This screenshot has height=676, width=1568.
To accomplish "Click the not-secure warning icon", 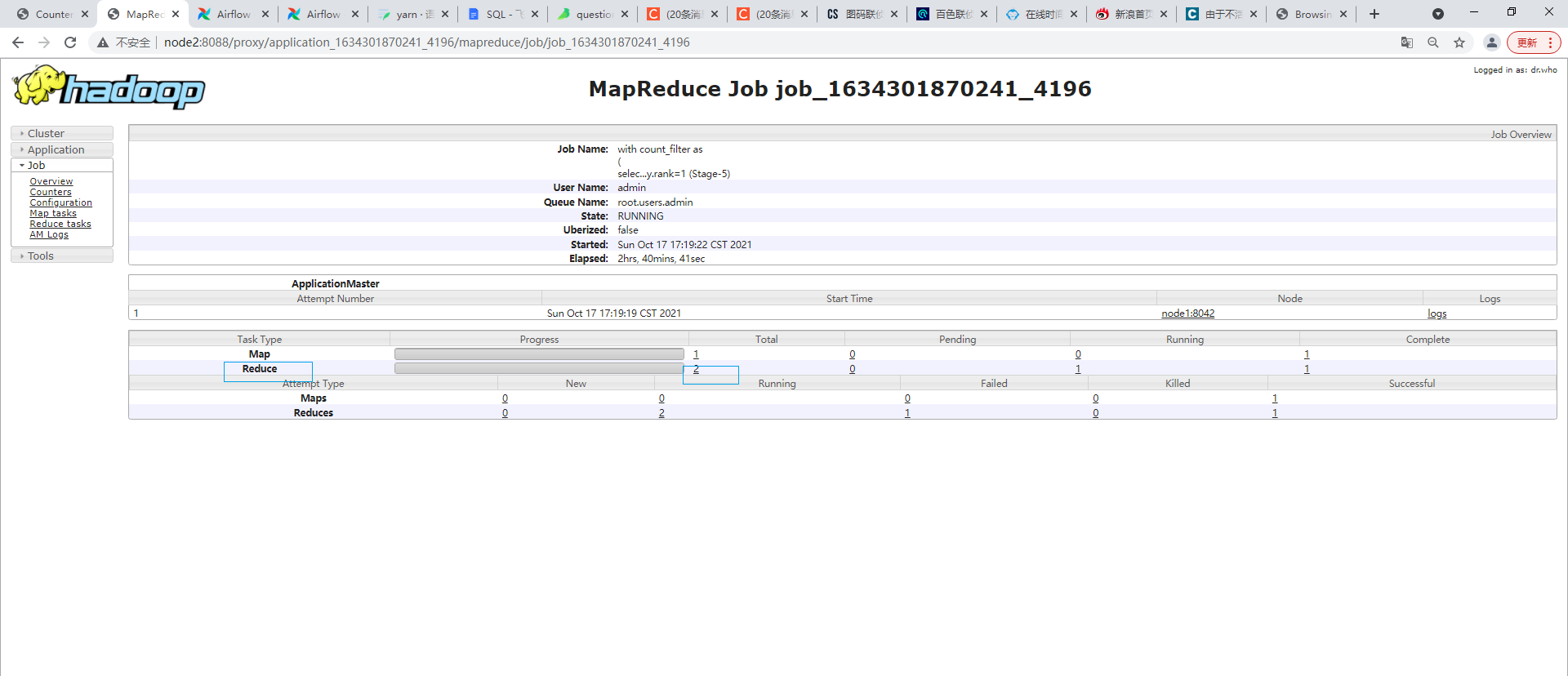I will click(103, 42).
